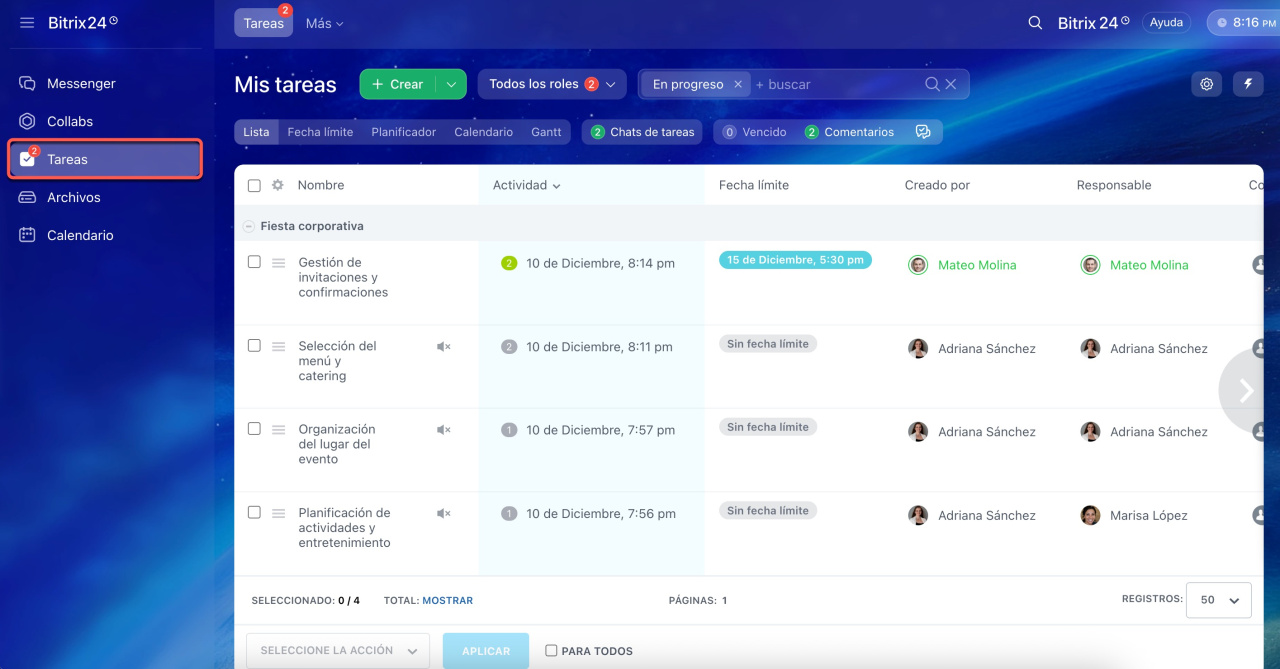Open Messenger from the left sidebar
Viewport: 1280px width, 669px height.
point(81,84)
